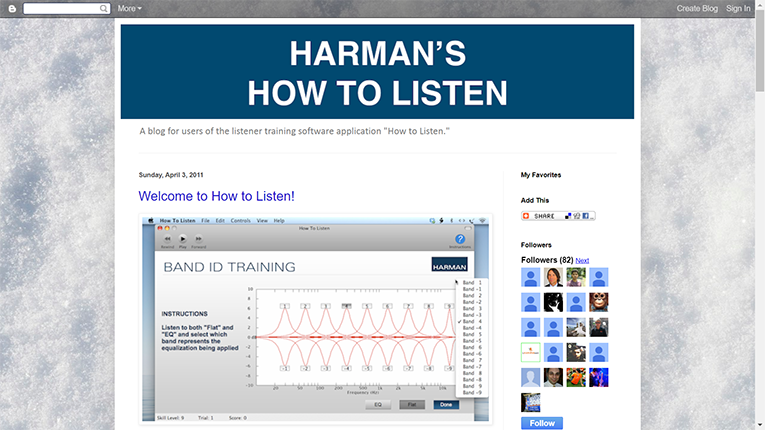Open the blue sign photo follower avatar

[x=530, y=402]
